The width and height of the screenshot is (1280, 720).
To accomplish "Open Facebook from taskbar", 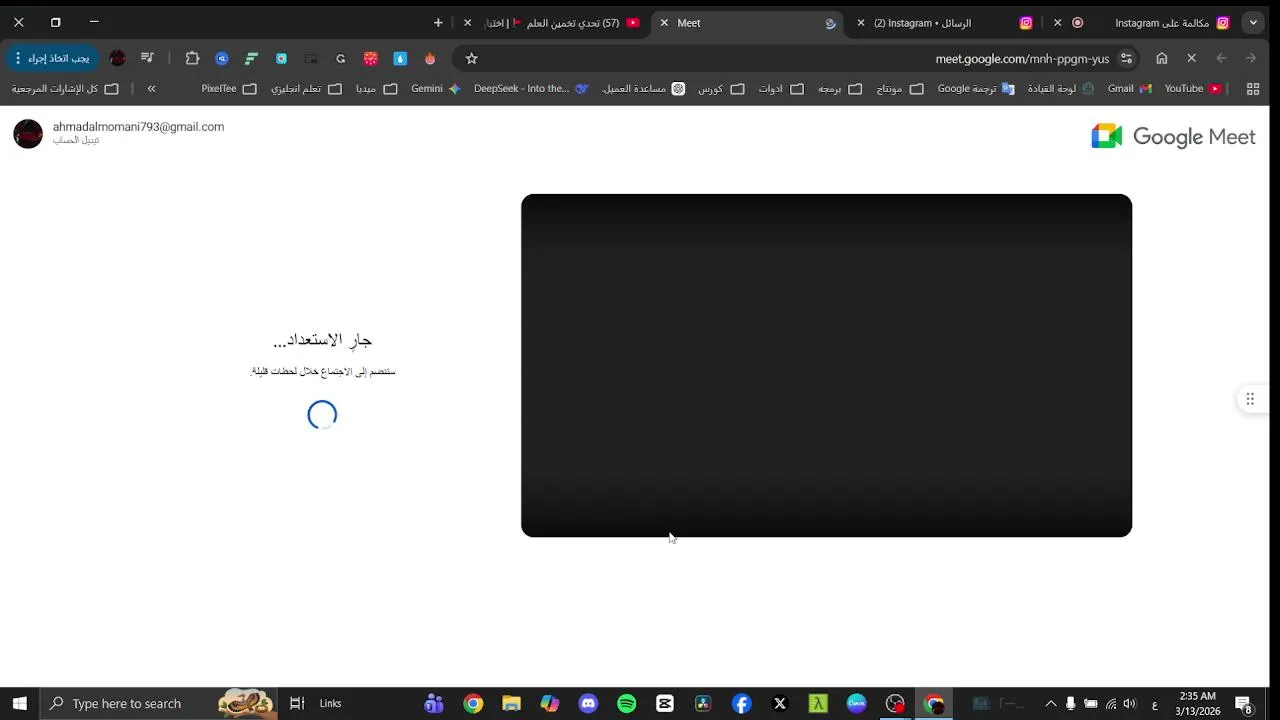I will coord(741,703).
